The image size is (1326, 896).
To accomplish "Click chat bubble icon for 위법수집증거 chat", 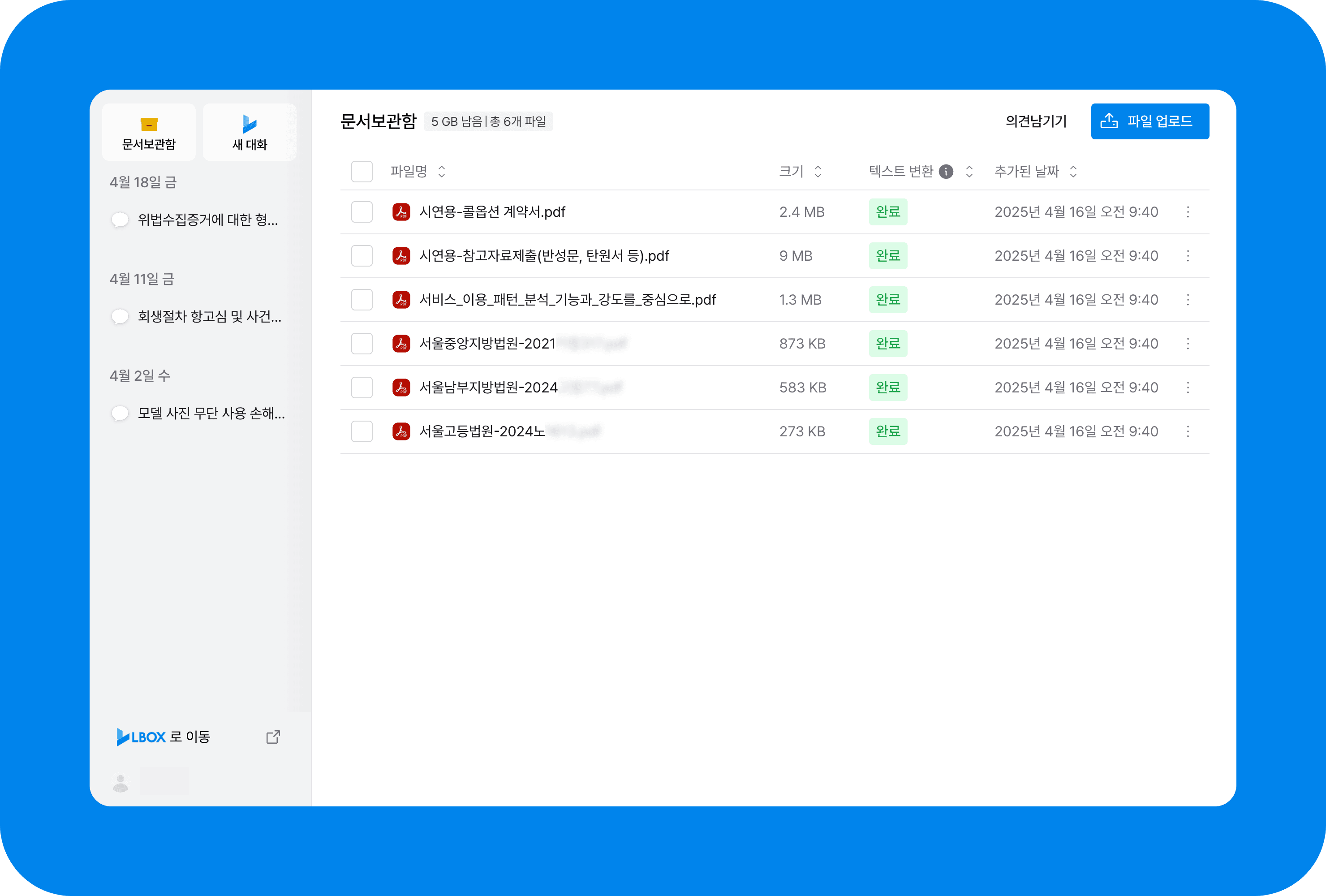I will (x=120, y=220).
